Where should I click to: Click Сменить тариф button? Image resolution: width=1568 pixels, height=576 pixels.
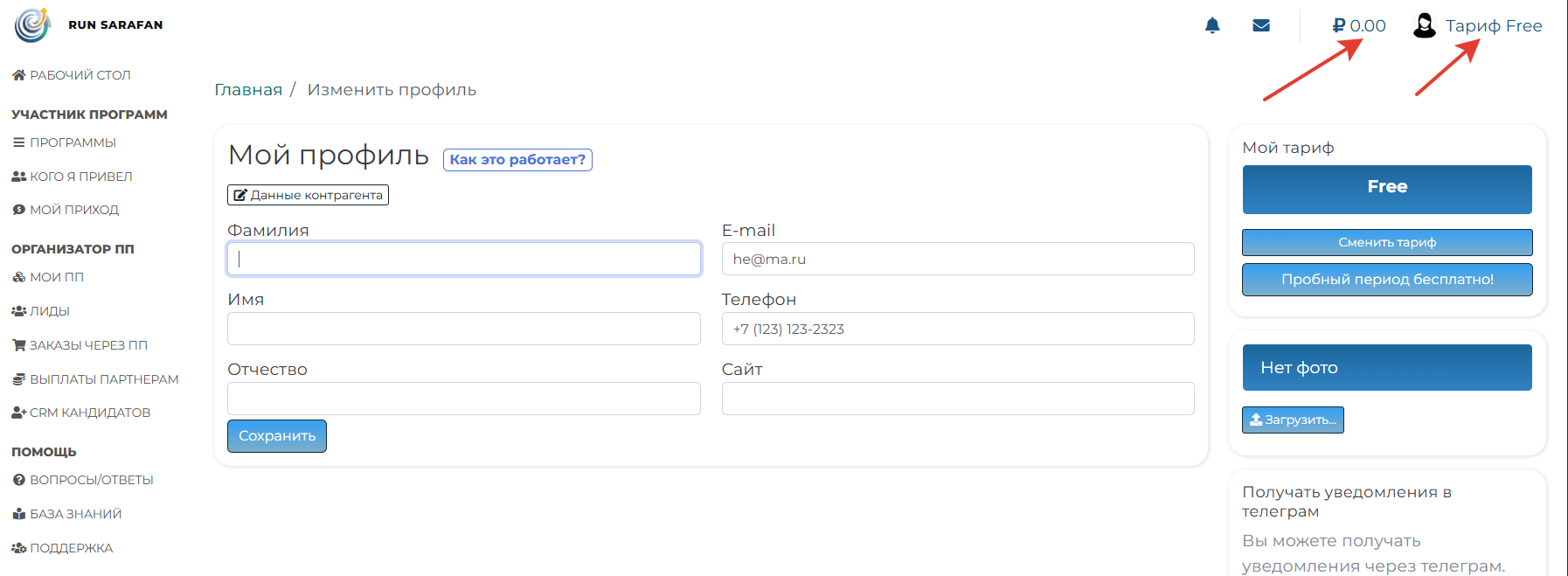pos(1386,242)
